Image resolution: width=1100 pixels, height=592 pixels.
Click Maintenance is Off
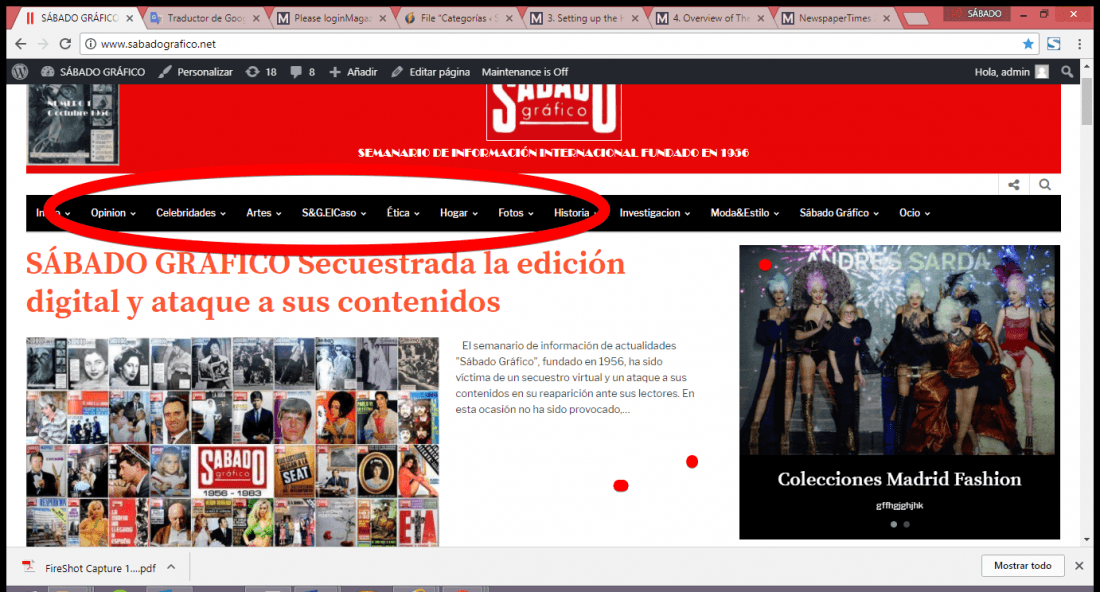click(525, 72)
